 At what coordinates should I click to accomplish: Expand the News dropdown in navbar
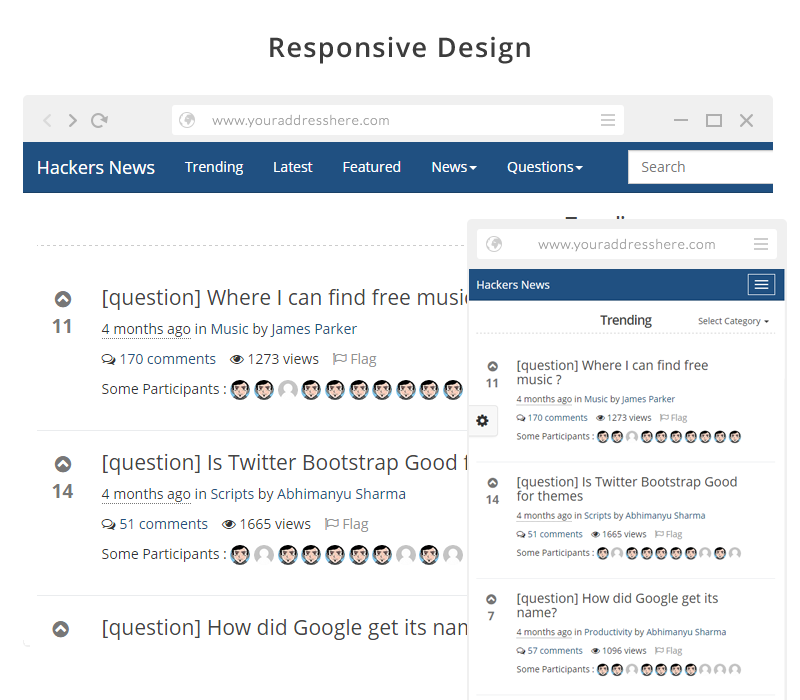pos(453,167)
